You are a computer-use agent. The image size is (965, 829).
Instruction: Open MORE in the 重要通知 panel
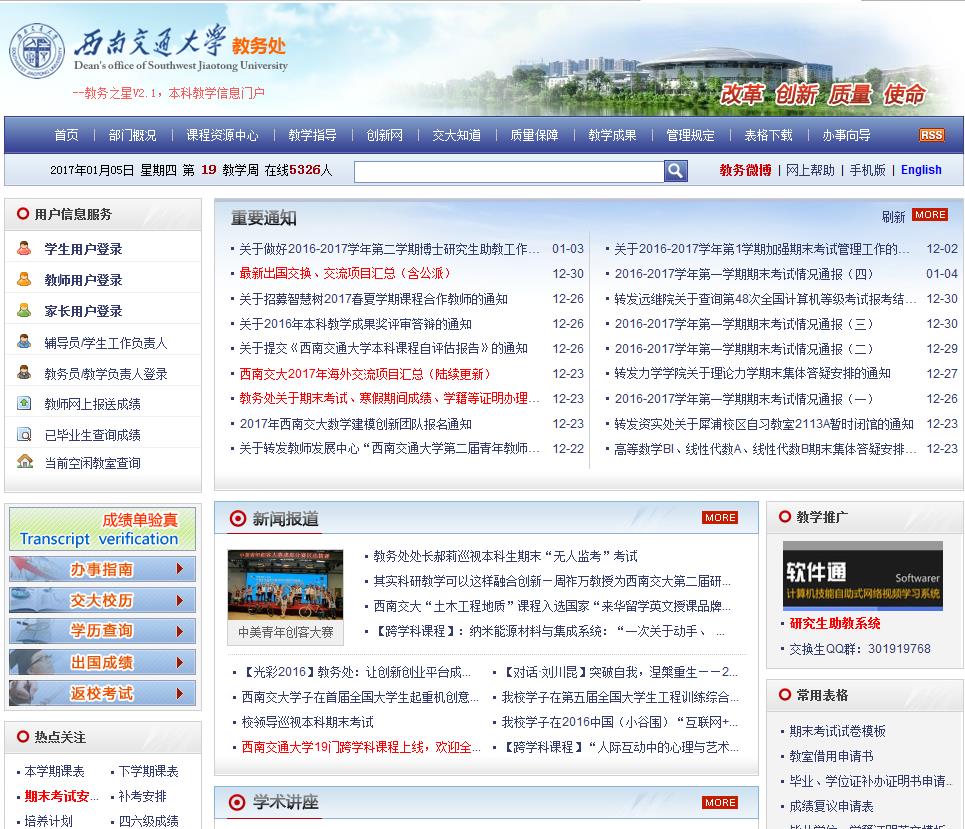pos(929,215)
